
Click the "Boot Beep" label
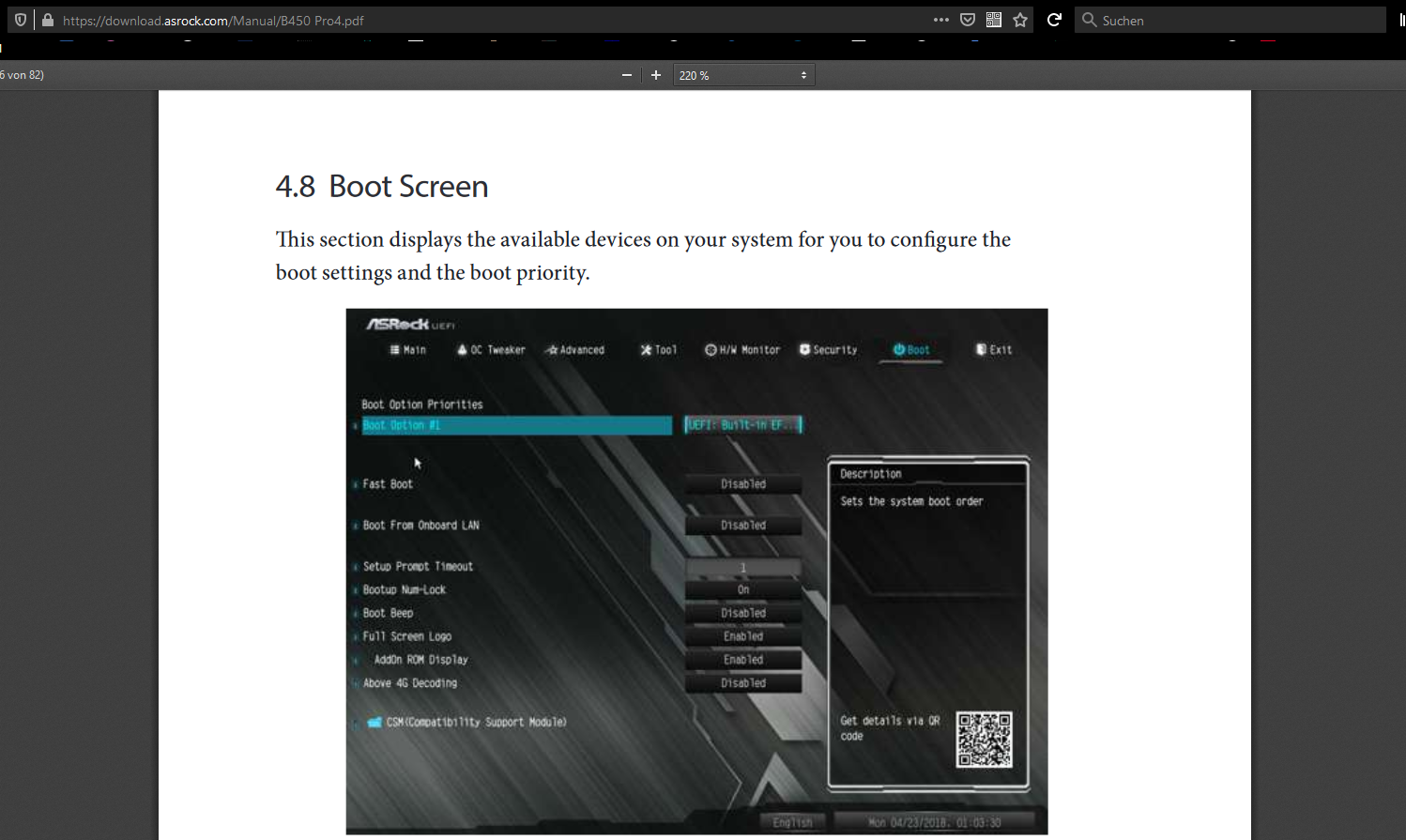tap(388, 614)
